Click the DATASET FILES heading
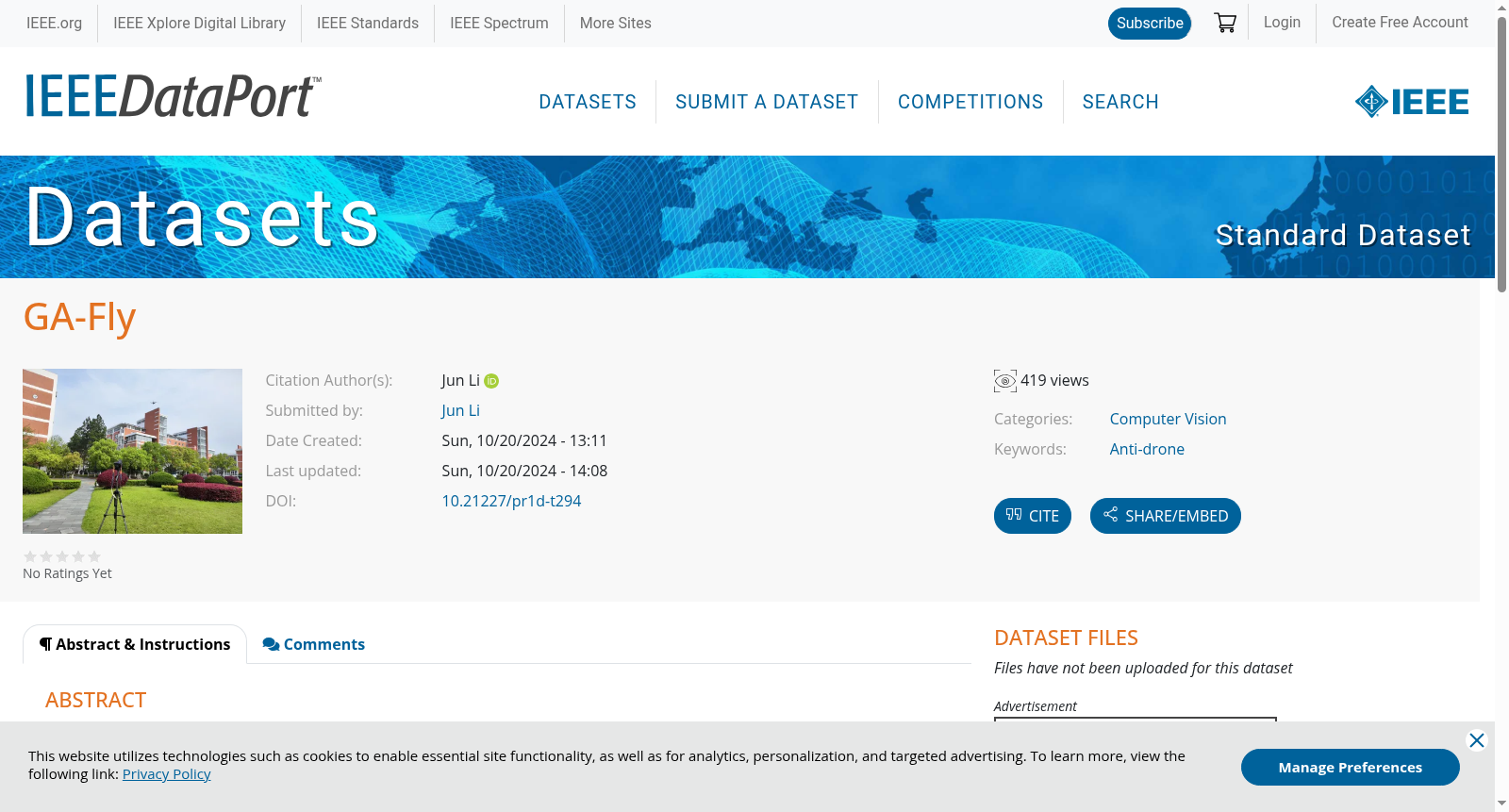 [1066, 638]
